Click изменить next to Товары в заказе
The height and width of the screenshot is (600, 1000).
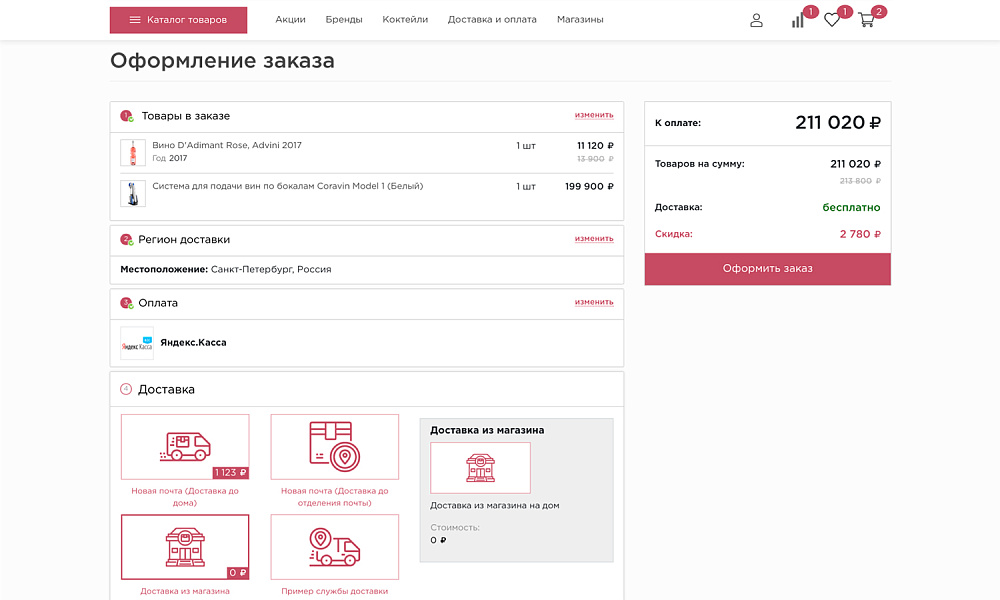pos(595,115)
